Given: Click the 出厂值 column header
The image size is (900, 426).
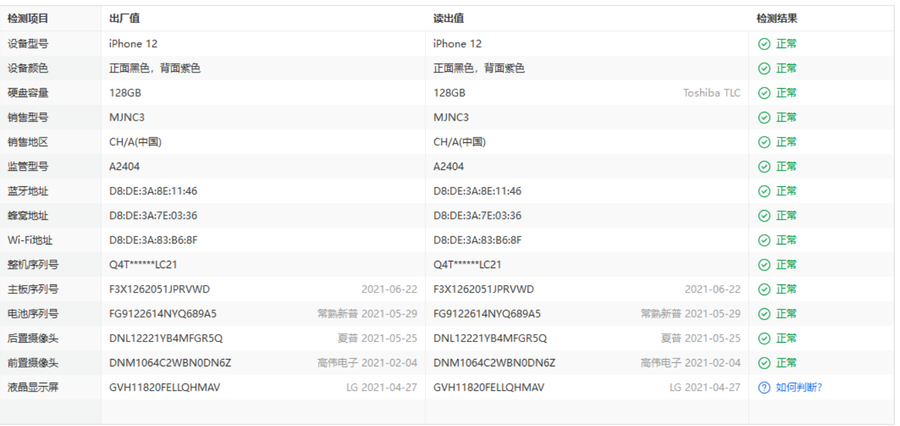Looking at the screenshot, I should (x=125, y=18).
